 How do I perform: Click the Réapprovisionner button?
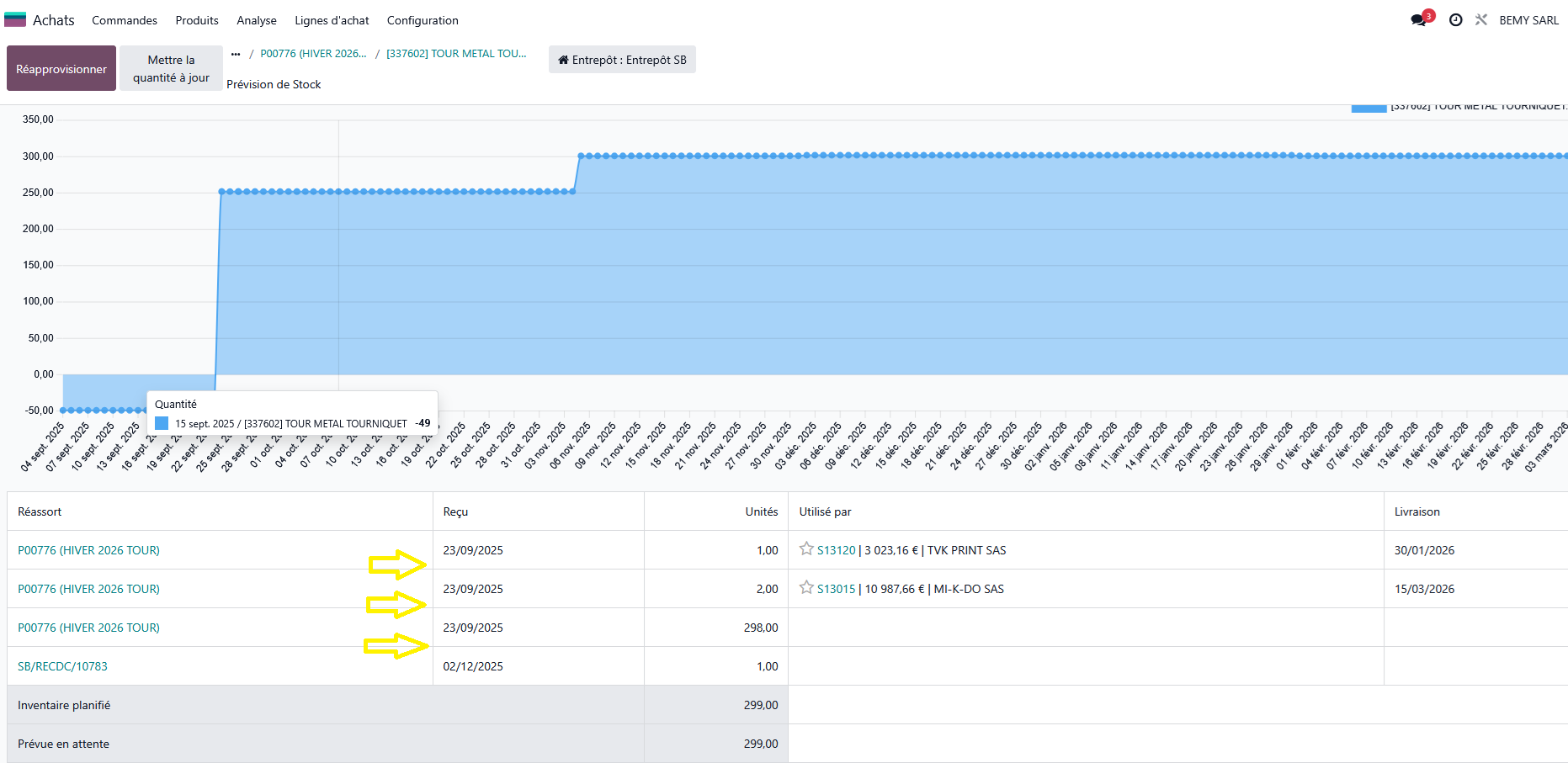61,69
